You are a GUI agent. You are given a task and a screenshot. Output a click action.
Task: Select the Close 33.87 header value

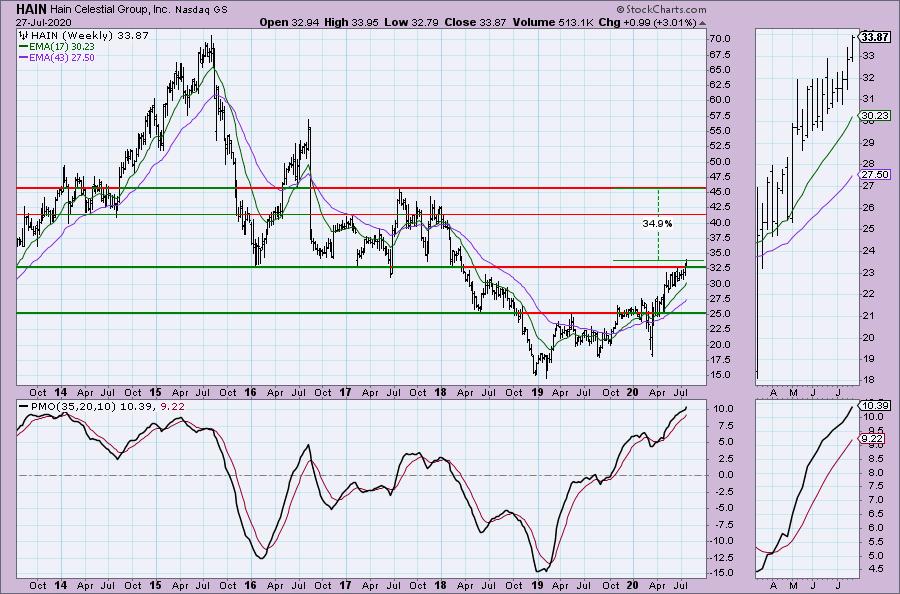coord(474,22)
